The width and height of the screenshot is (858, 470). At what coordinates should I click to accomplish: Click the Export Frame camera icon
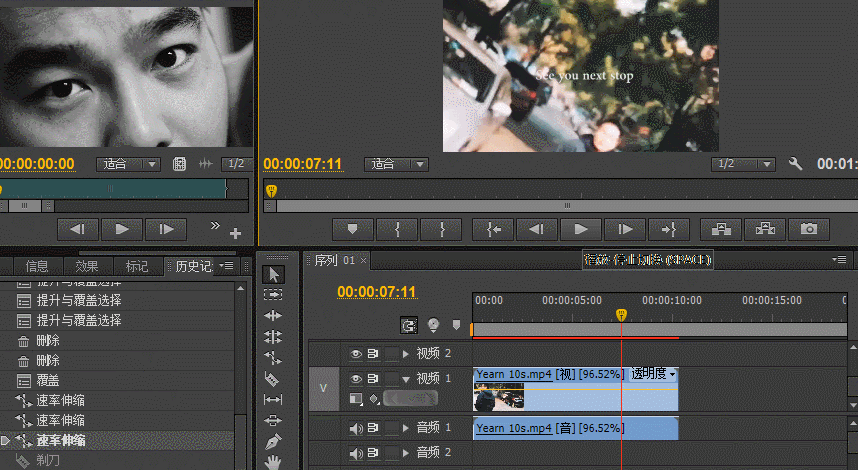[808, 229]
